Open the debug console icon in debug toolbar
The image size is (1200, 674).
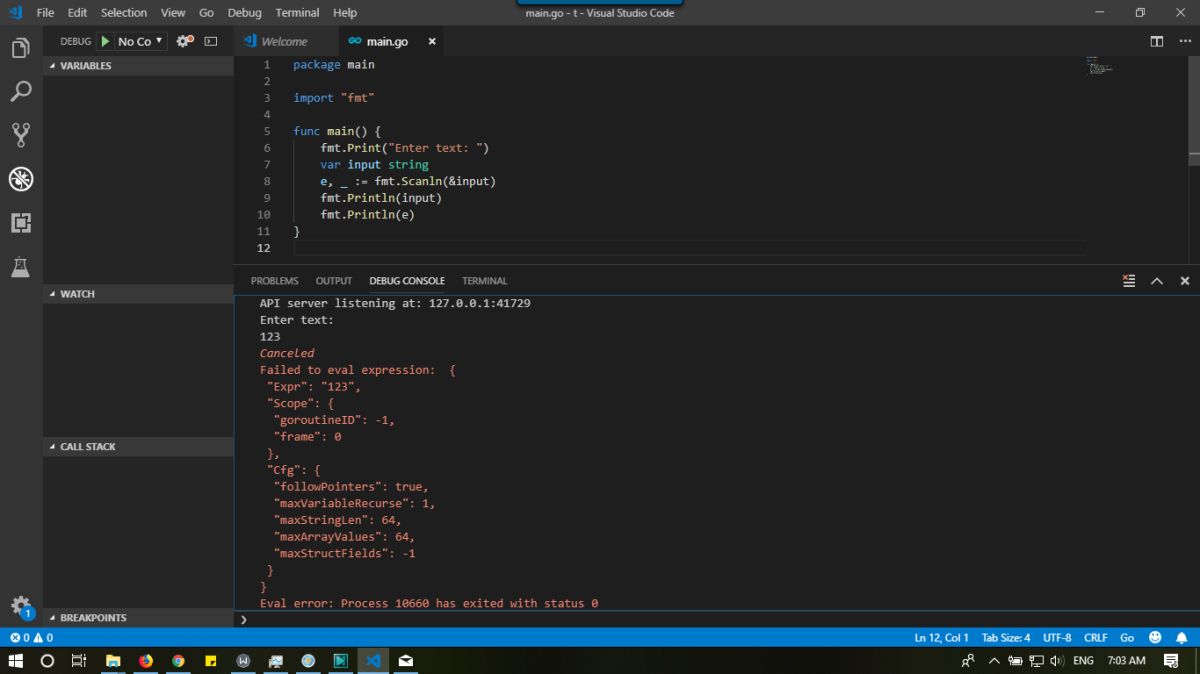pos(211,41)
